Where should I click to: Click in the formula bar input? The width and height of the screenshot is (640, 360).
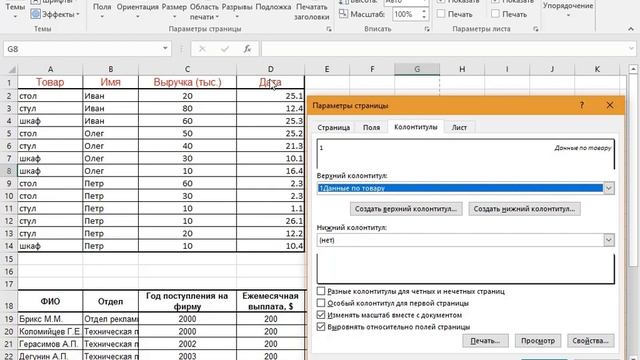444,49
